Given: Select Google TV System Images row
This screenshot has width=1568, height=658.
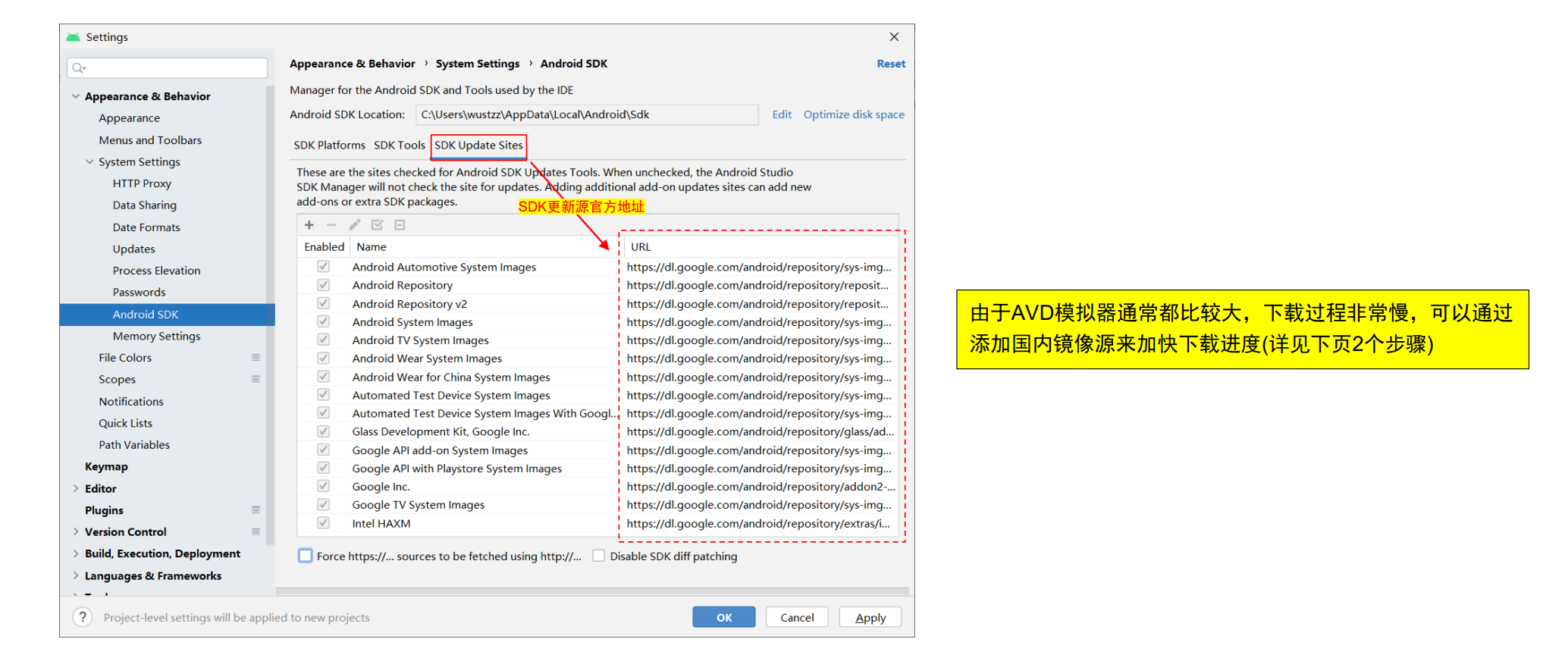Looking at the screenshot, I should point(597,505).
